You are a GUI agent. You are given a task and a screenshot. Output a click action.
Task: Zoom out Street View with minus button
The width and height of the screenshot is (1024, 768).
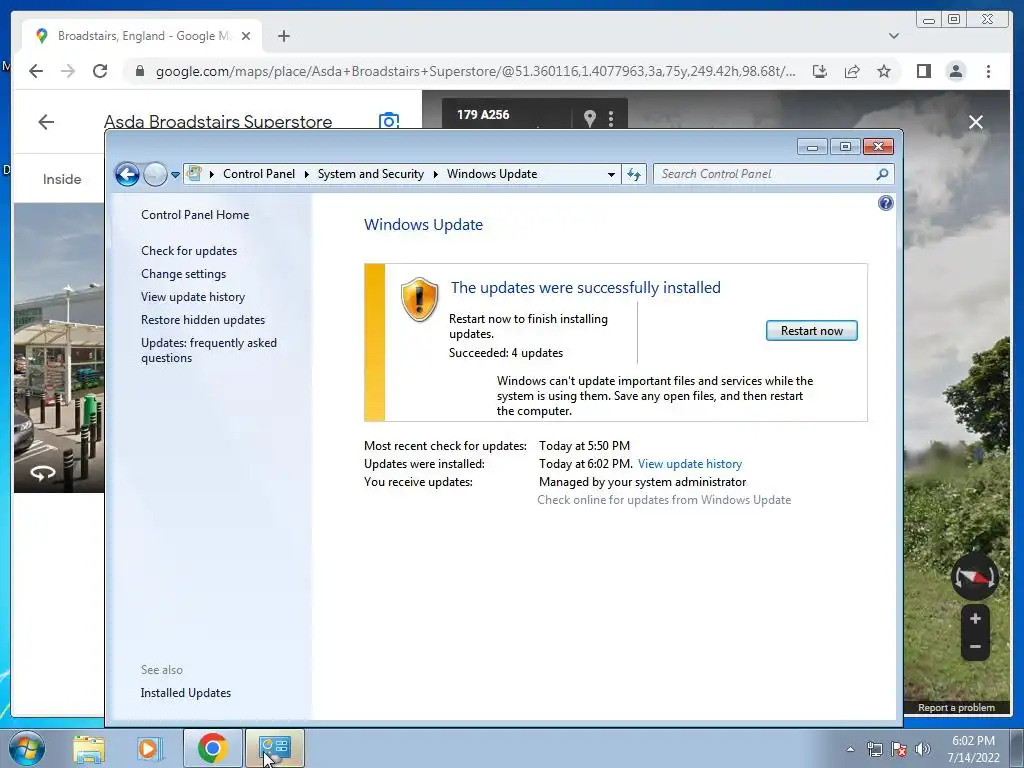(975, 647)
